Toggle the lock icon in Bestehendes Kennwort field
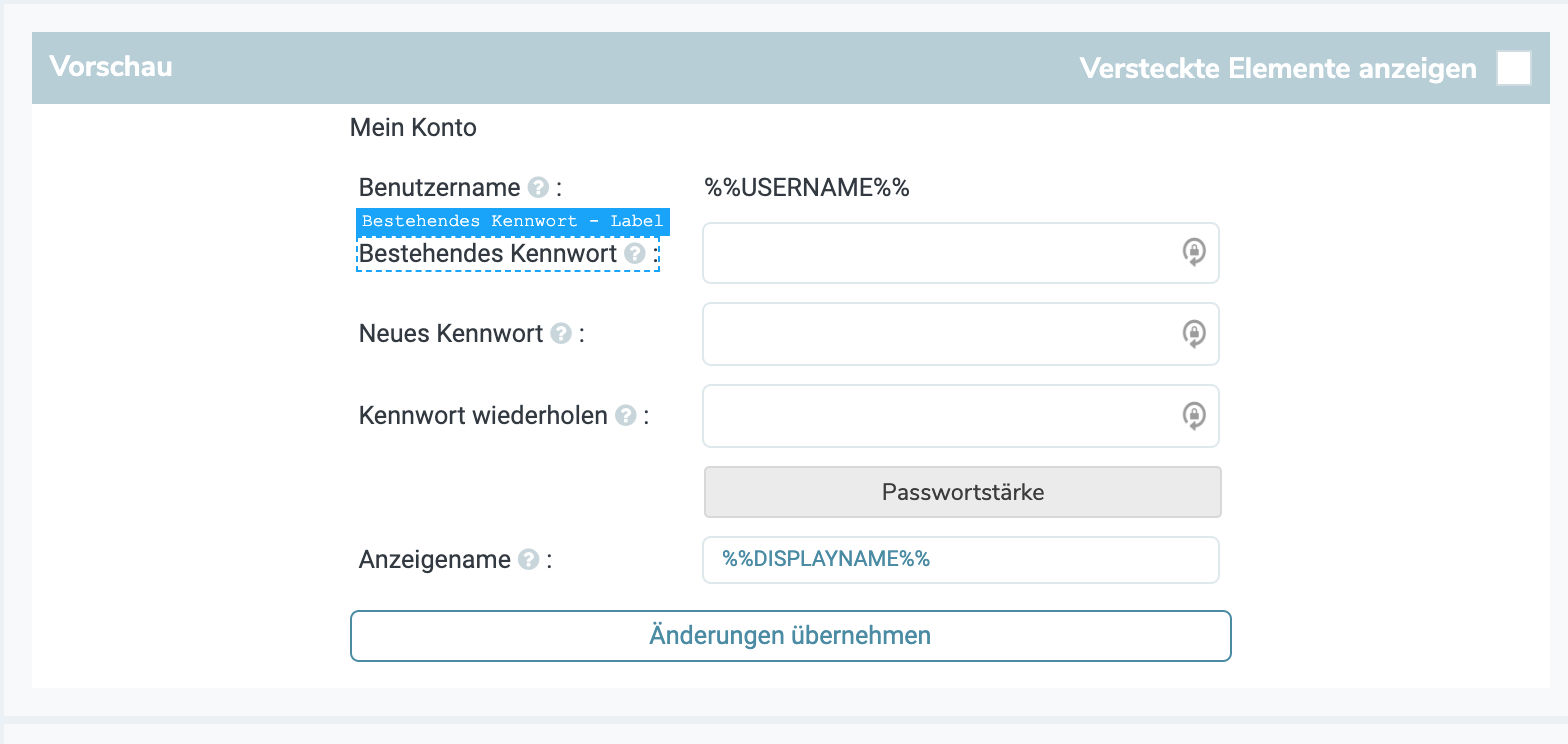This screenshot has width=1568, height=744. pyautogui.click(x=1196, y=252)
